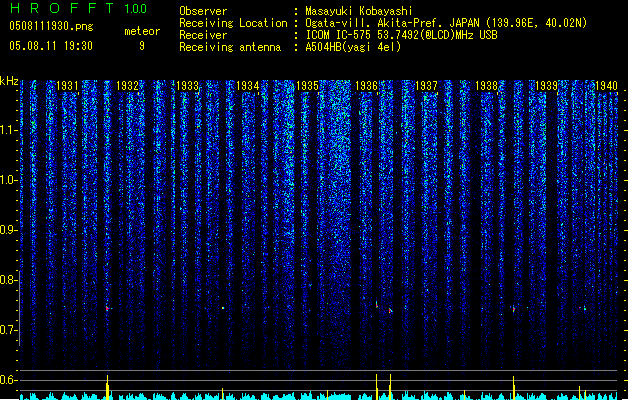Click the 1935 time marker
The image size is (629, 400).
point(307,86)
